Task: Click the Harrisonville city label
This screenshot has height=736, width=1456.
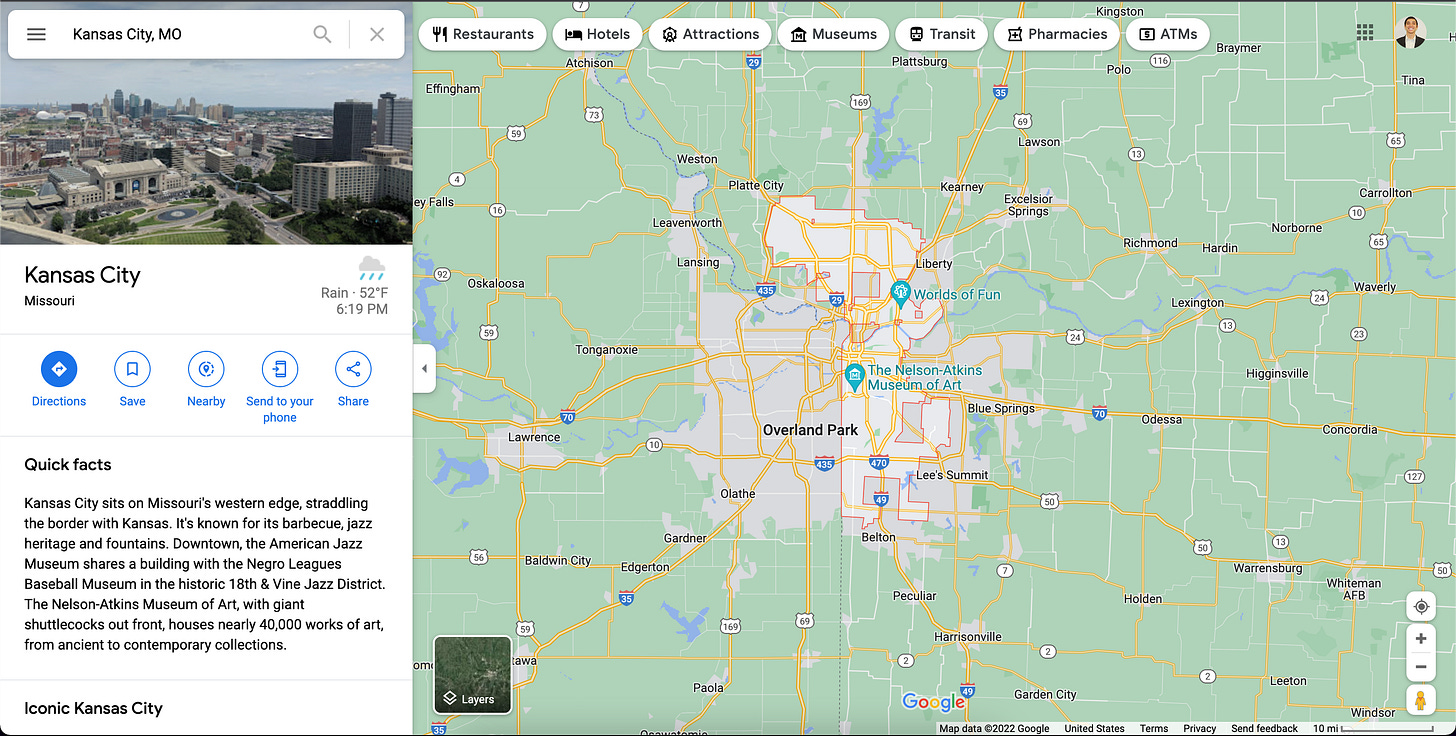Action: (x=968, y=636)
